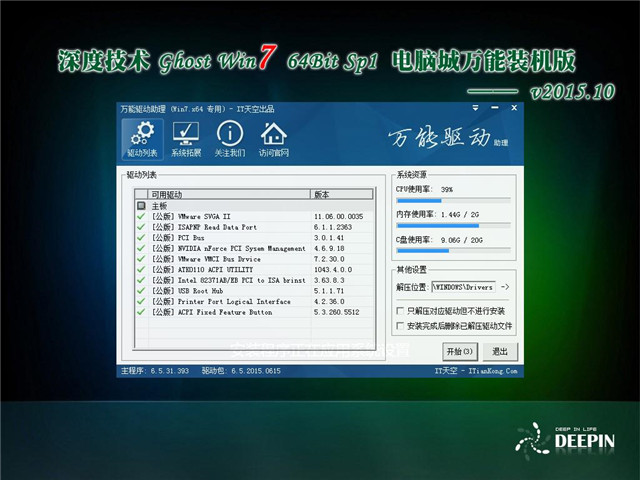Select version 6.1.1.2363 cell
The height and width of the screenshot is (480, 640).
(333, 227)
